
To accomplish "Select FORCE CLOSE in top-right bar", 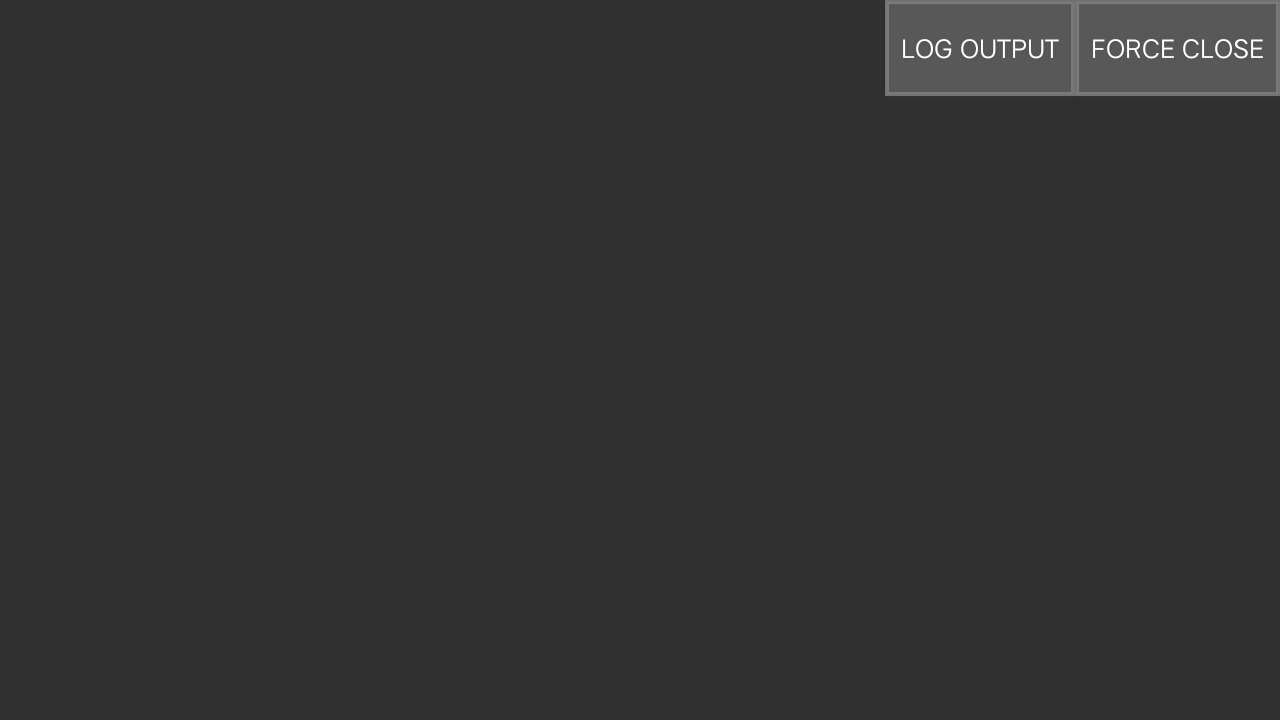I will [x=1177, y=48].
